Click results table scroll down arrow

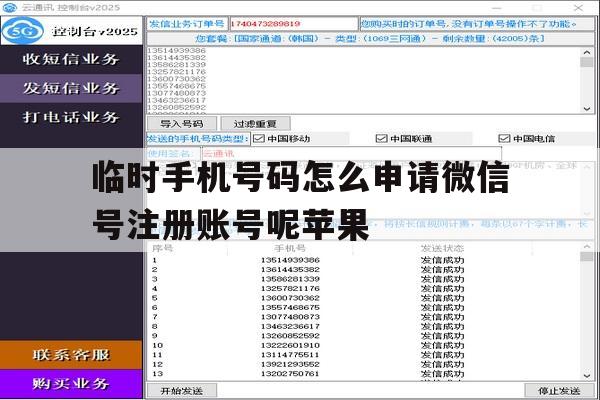click(x=587, y=376)
